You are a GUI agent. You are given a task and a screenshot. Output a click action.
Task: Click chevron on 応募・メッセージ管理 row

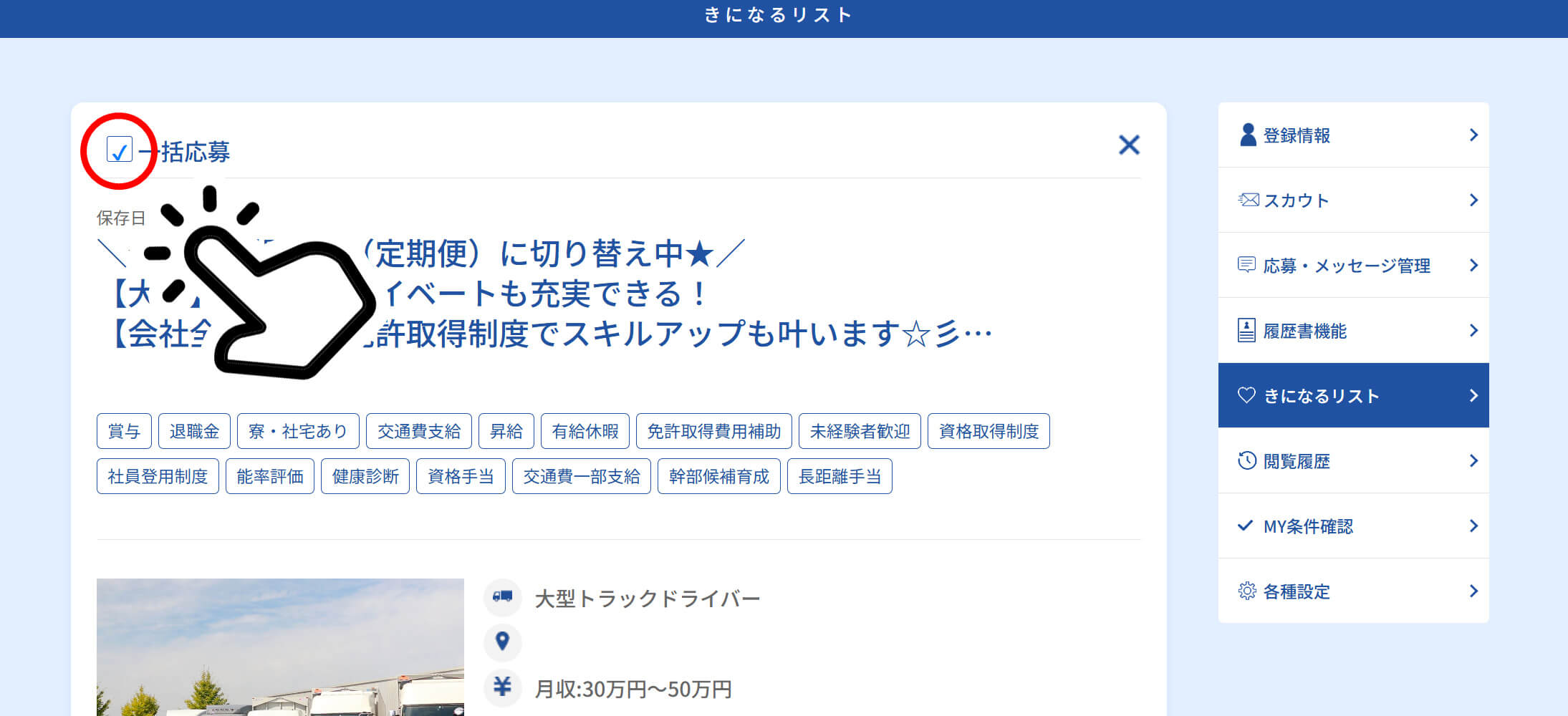1473,265
